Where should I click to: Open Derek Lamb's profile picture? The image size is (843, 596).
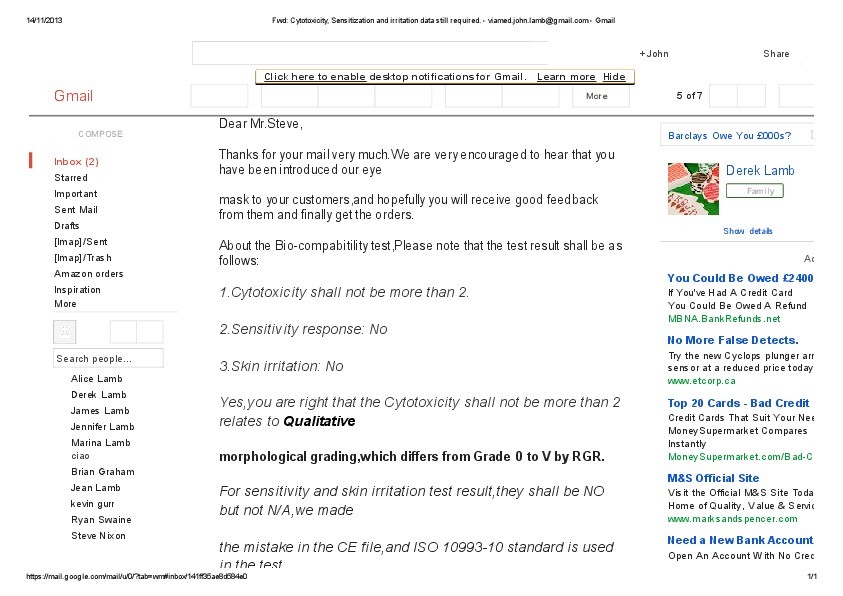click(693, 189)
